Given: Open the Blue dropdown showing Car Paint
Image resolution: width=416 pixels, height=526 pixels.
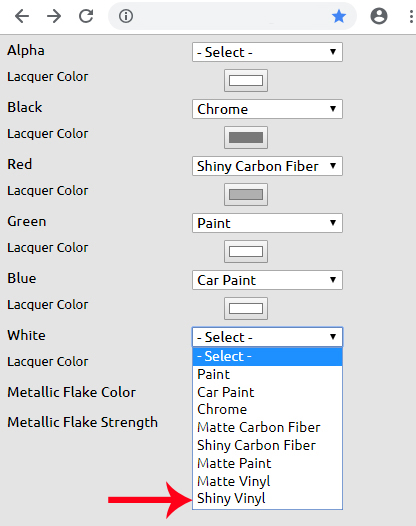Looking at the screenshot, I should point(267,280).
